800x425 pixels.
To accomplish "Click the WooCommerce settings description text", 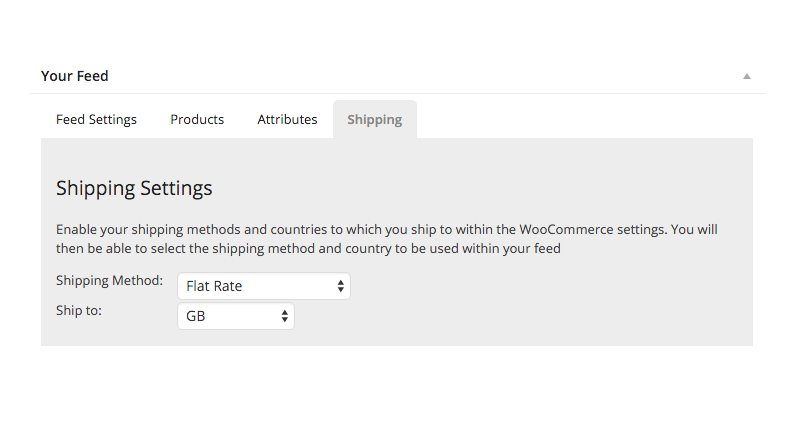I will (386, 229).
